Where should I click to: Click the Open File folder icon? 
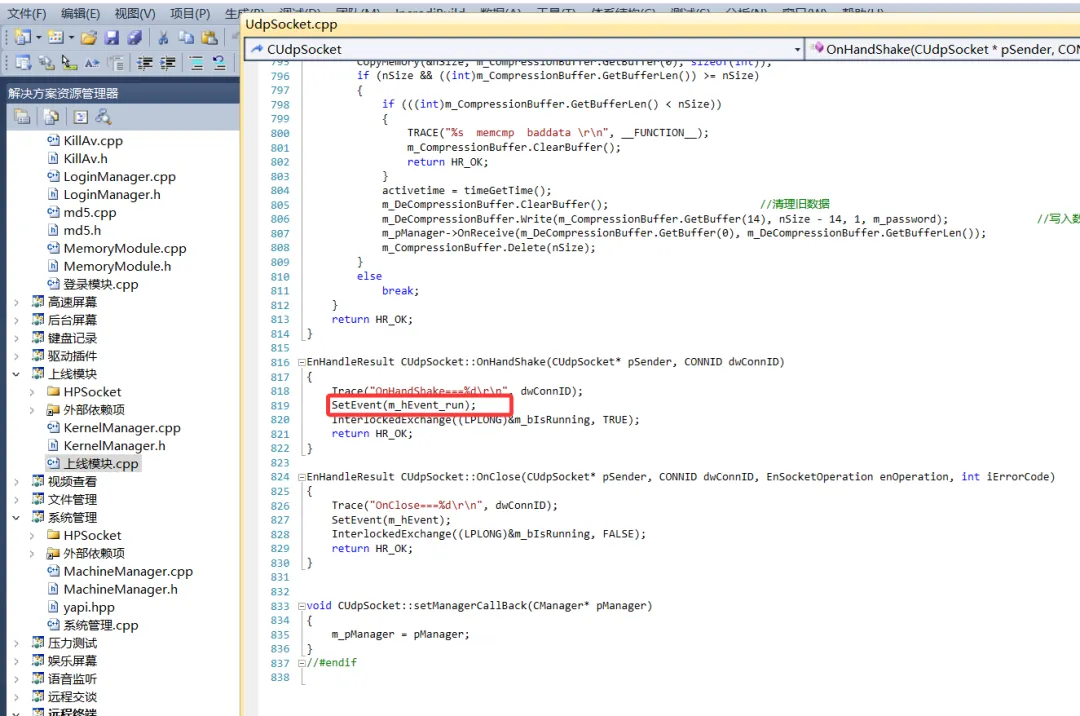click(88, 37)
